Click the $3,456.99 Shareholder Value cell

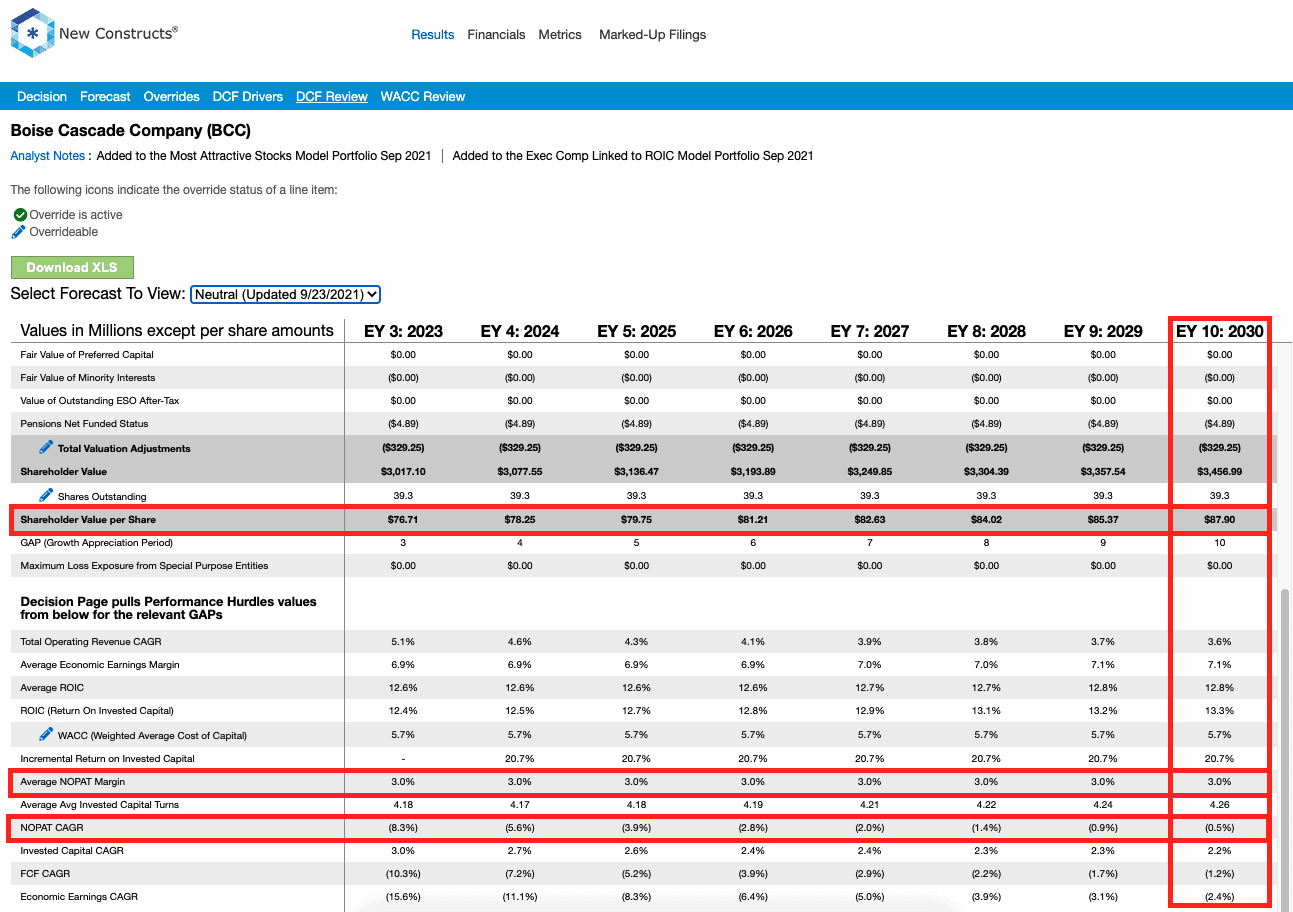pos(1220,471)
